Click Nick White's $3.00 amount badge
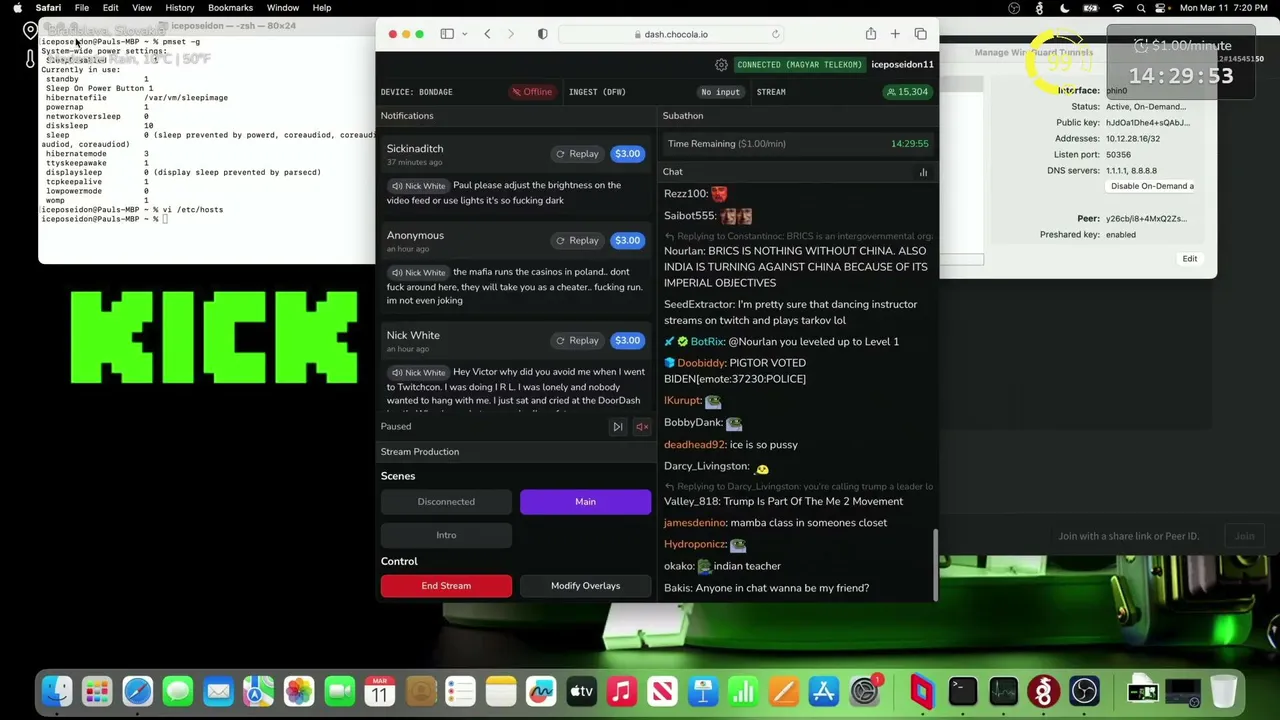Image resolution: width=1280 pixels, height=720 pixels. [627, 341]
